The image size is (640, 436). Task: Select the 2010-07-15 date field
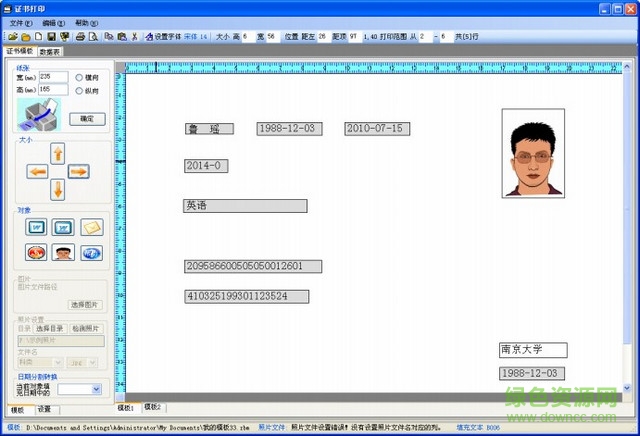coord(377,129)
